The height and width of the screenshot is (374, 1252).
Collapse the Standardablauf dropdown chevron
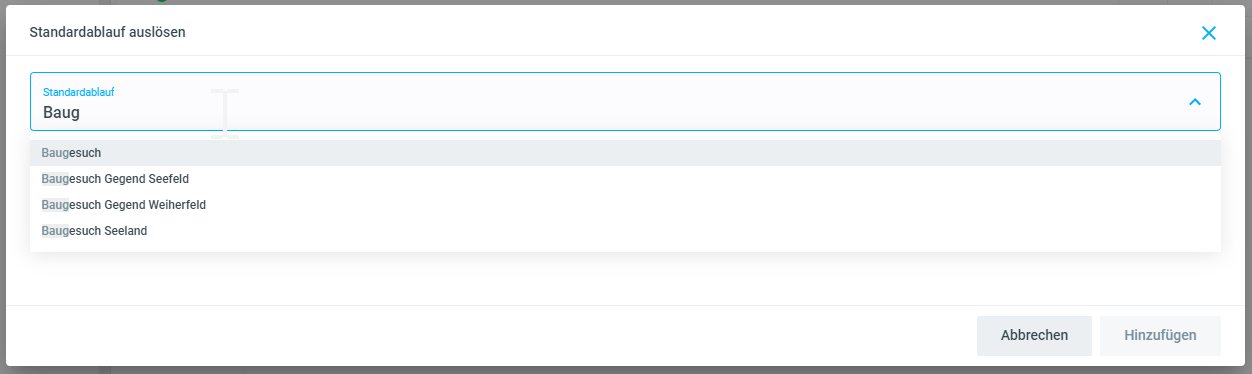[1194, 102]
